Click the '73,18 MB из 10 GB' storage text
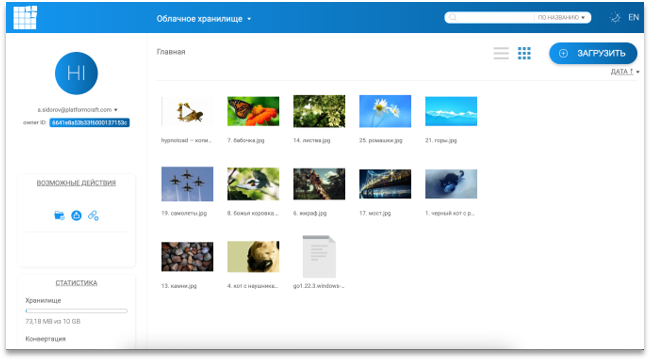 point(53,321)
